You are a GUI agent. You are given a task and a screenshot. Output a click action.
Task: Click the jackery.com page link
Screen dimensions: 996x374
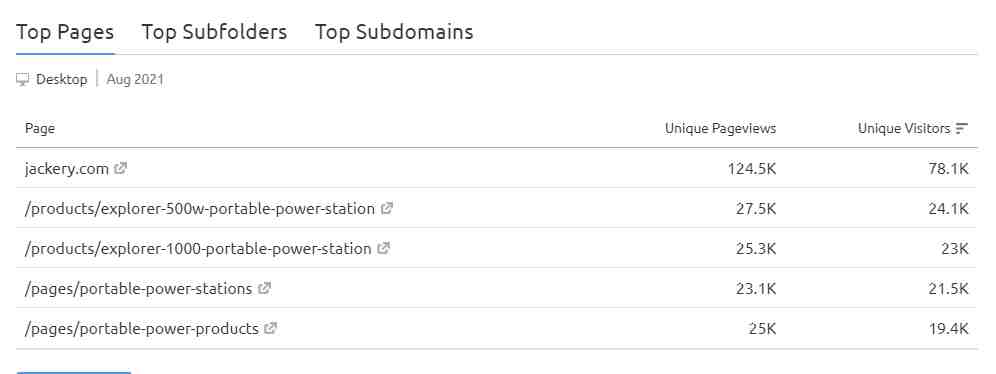point(67,169)
